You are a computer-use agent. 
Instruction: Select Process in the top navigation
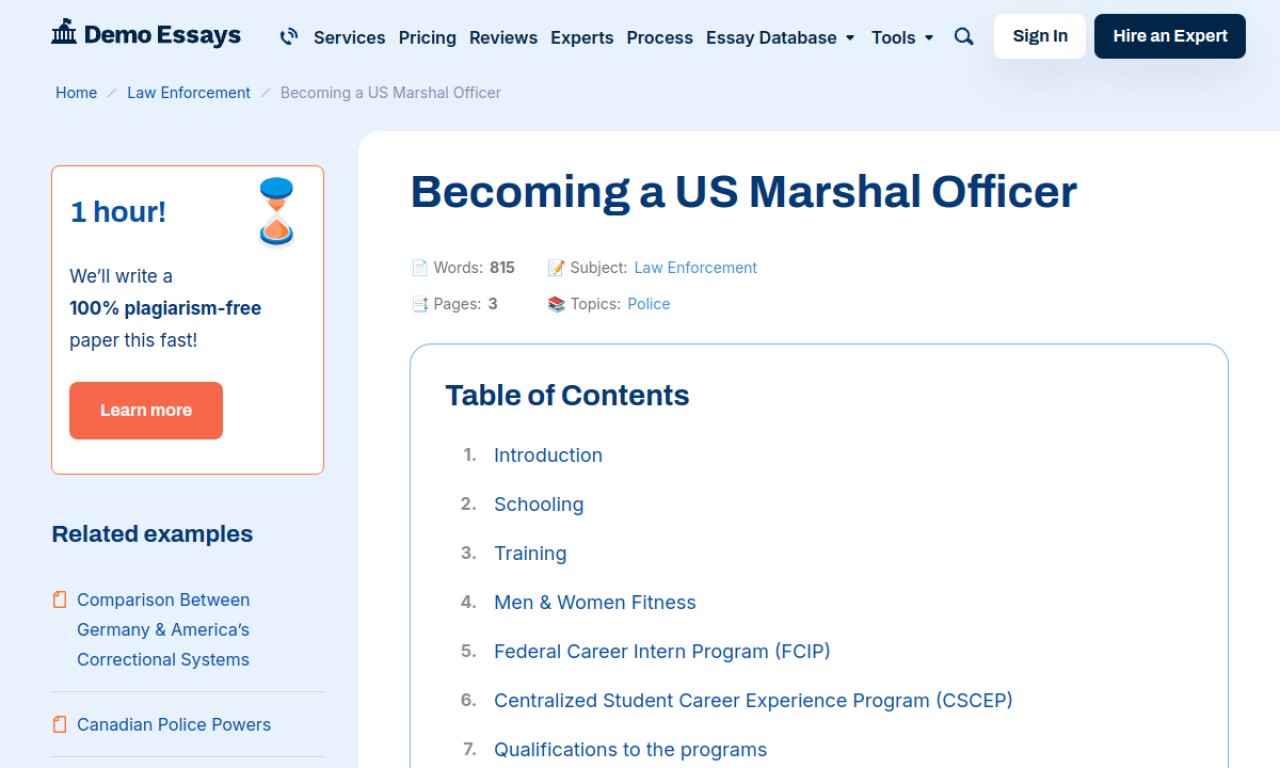(660, 37)
